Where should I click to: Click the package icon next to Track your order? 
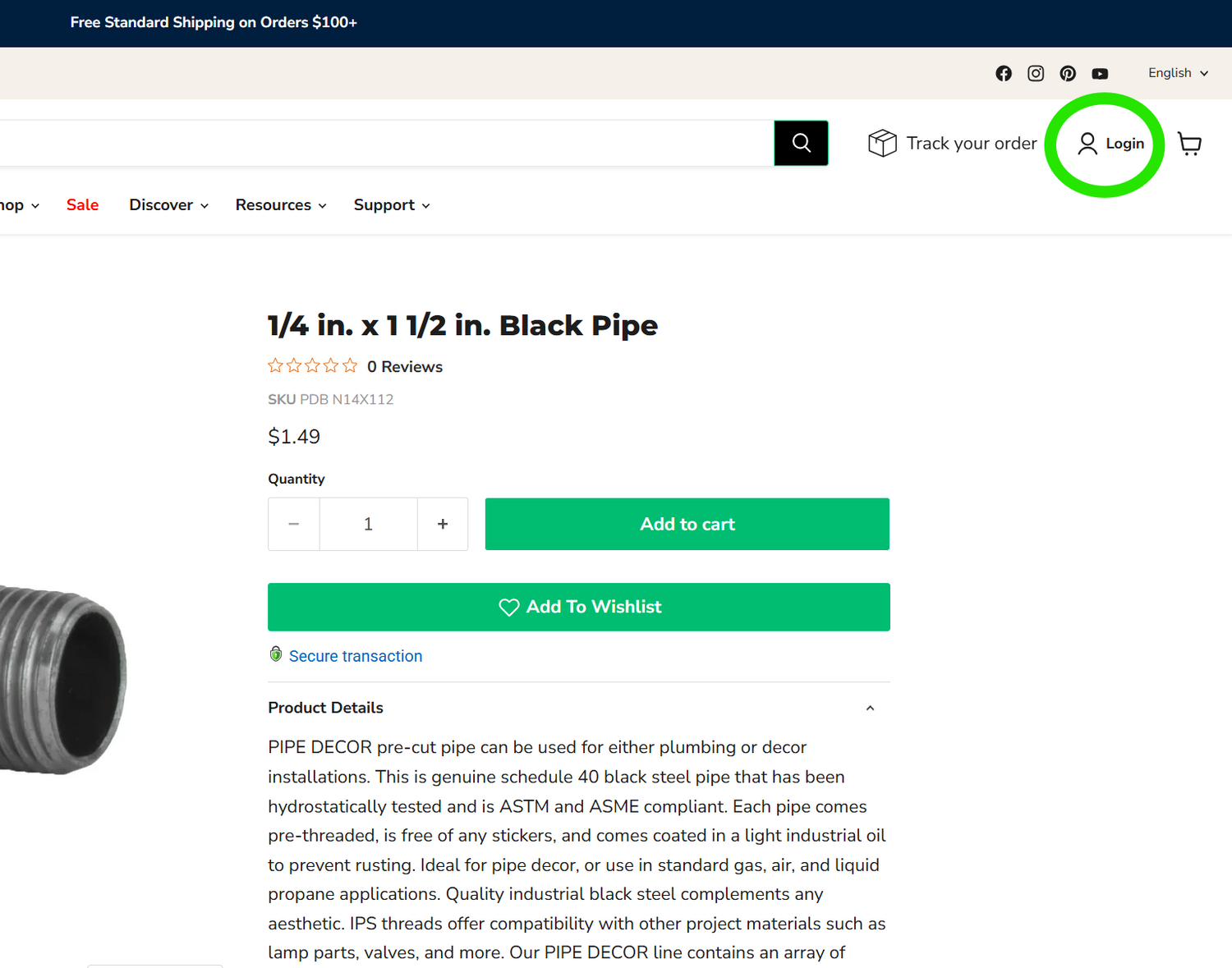point(881,143)
